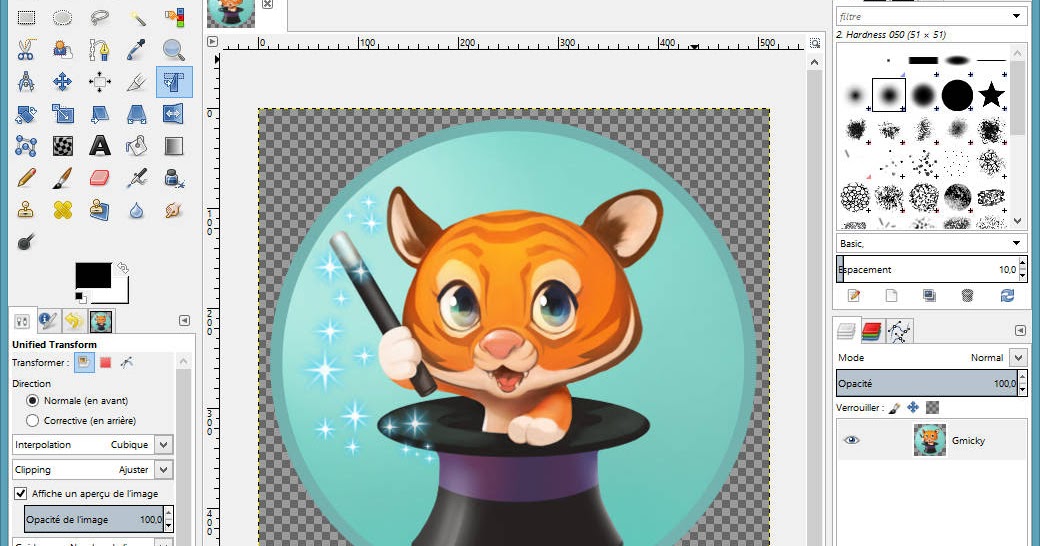Select the Warp Transform checkerboard tool
The width and height of the screenshot is (1040, 546).
[62, 146]
